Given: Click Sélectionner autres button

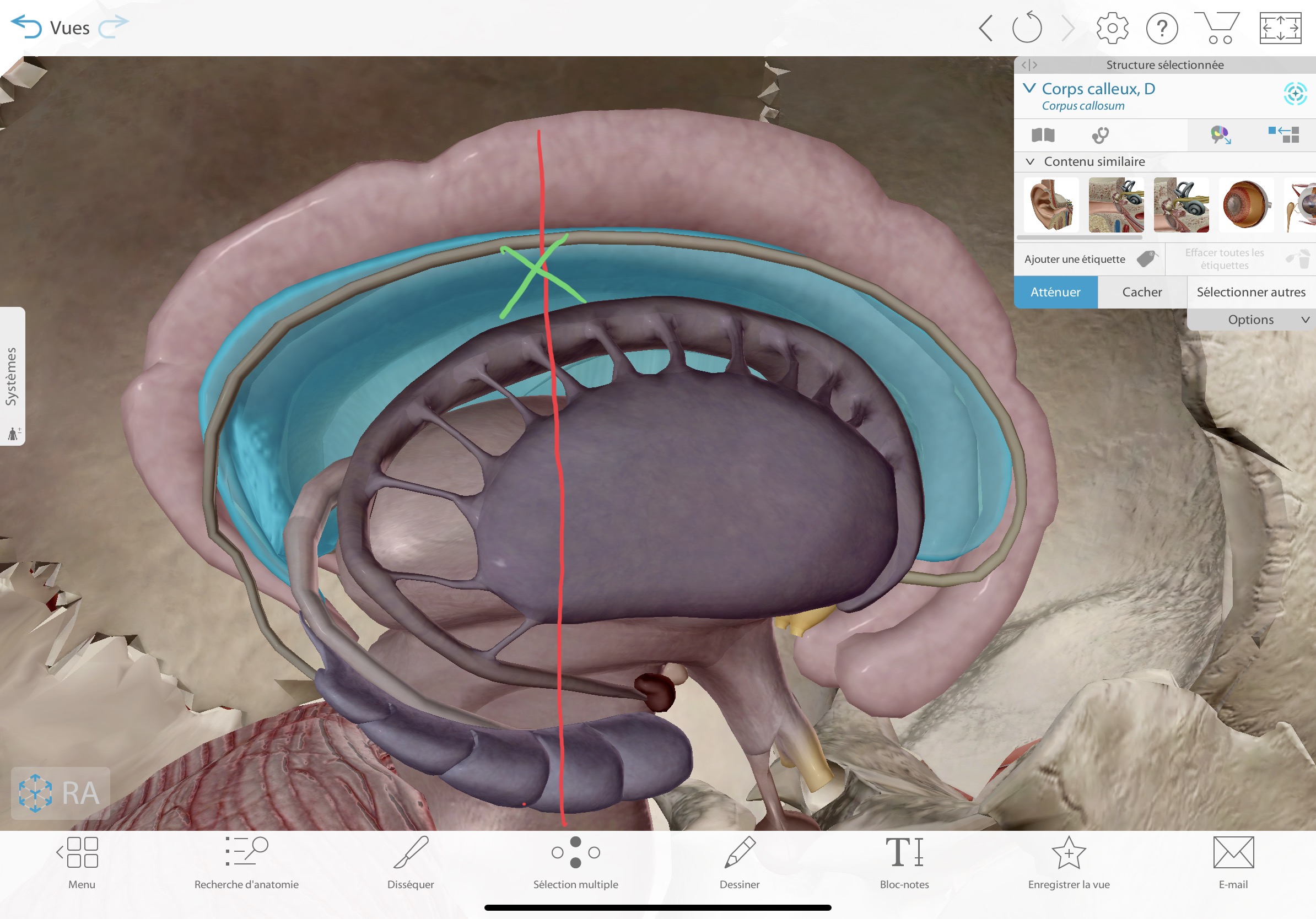Looking at the screenshot, I should click(1250, 292).
